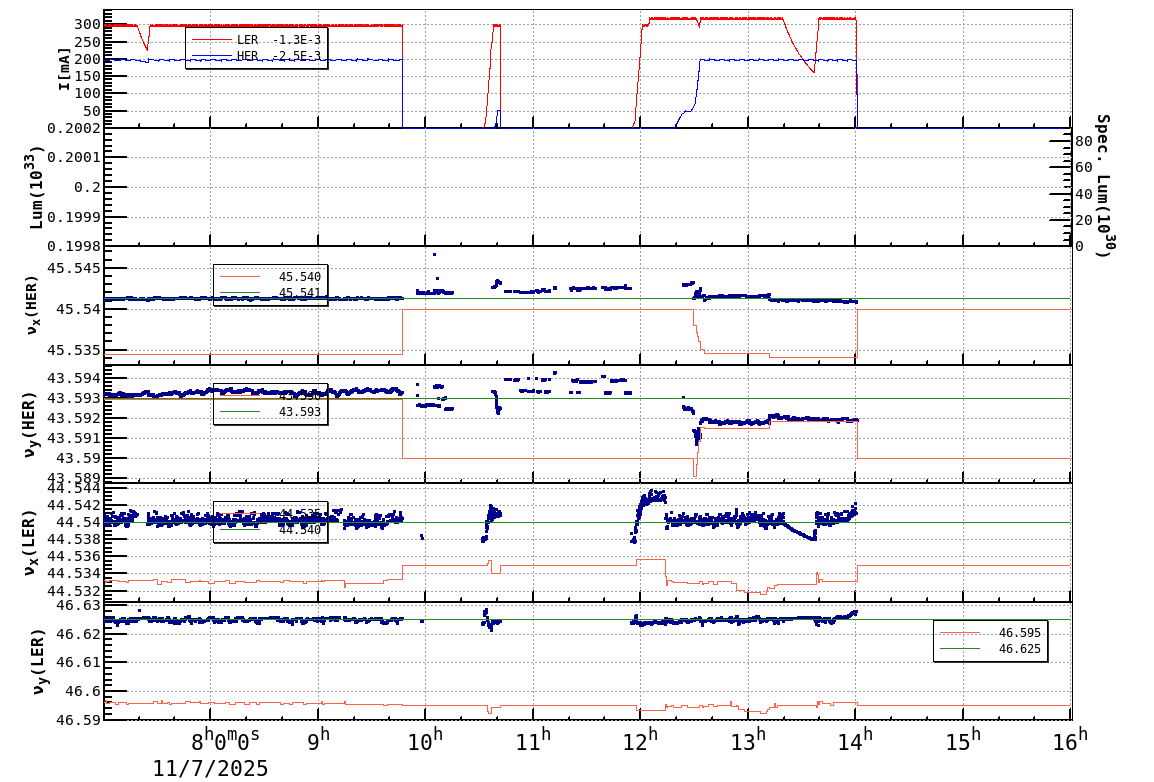Click the 45.545 tick label
Screen dimensions: 1154x782
point(74,268)
